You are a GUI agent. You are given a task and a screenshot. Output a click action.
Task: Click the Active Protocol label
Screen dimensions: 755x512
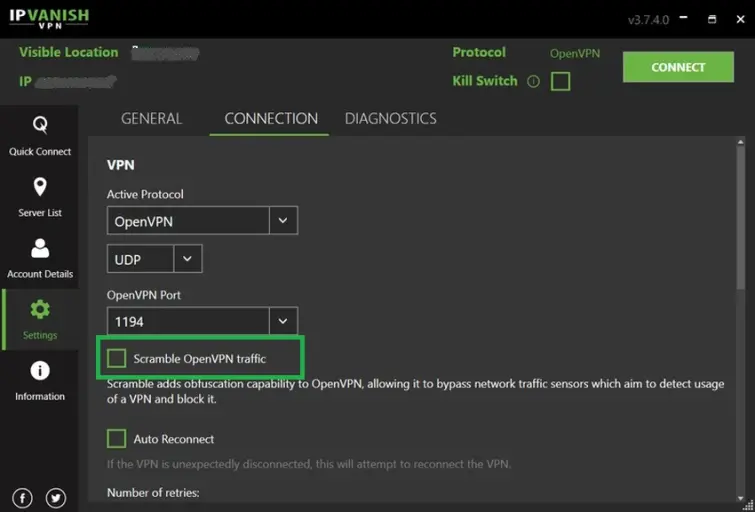(145, 194)
